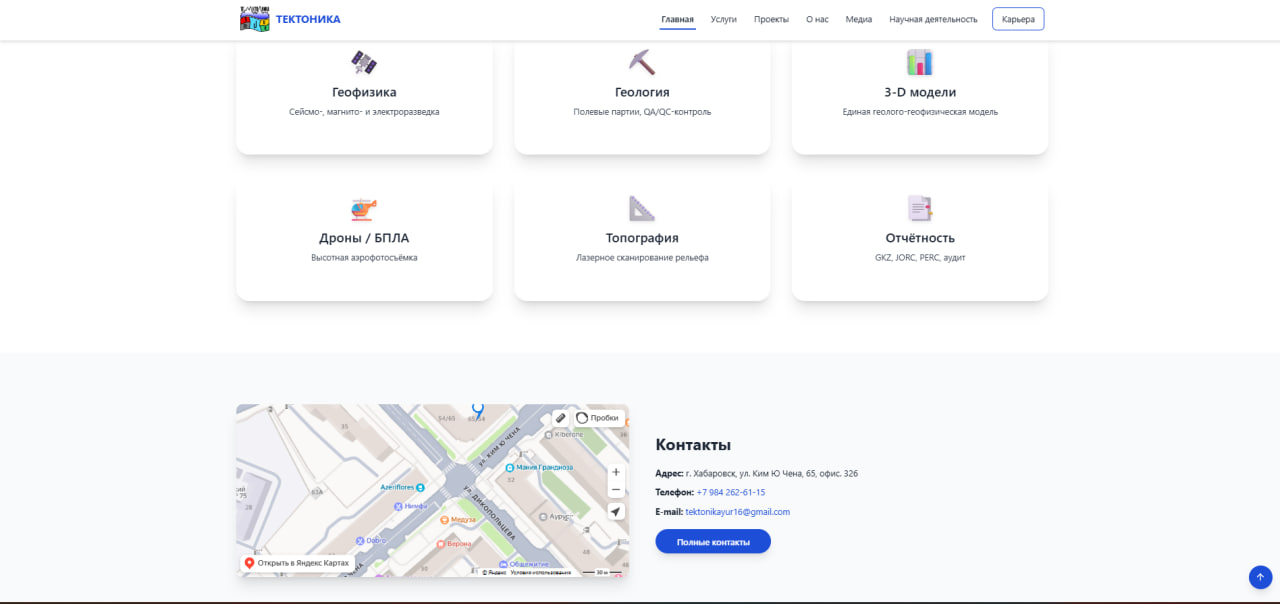This screenshot has width=1280, height=604.
Task: Call the phone number +7 984 262-61-15
Action: [731, 492]
